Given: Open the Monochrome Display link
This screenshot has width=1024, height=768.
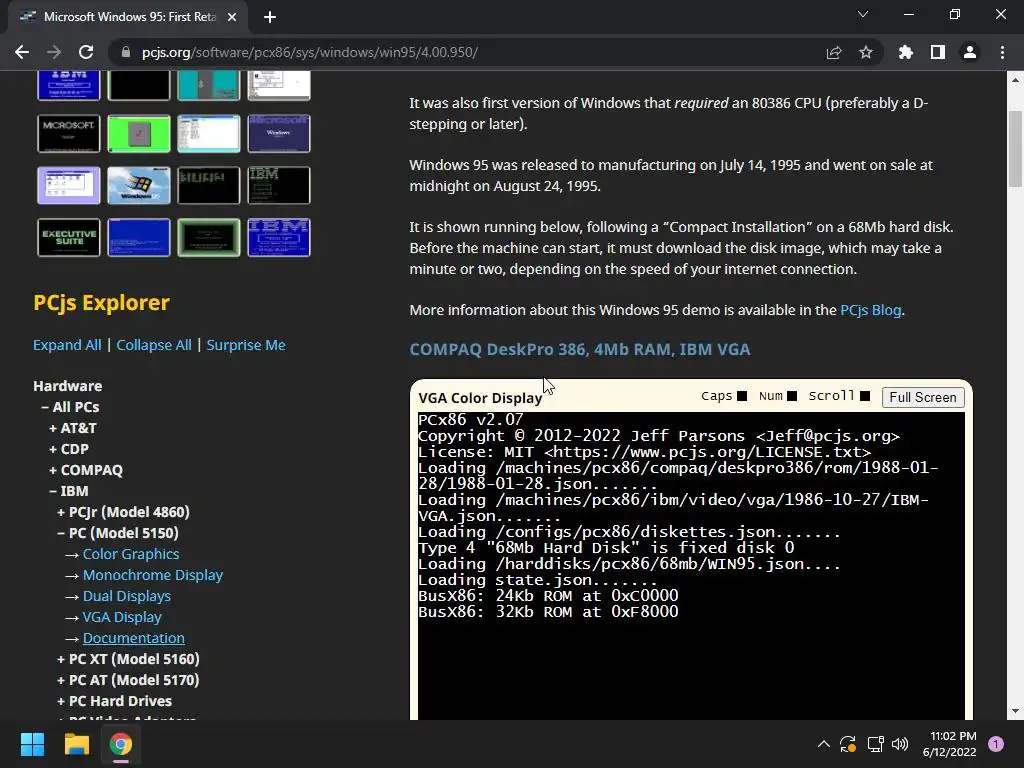Looking at the screenshot, I should click(153, 575).
